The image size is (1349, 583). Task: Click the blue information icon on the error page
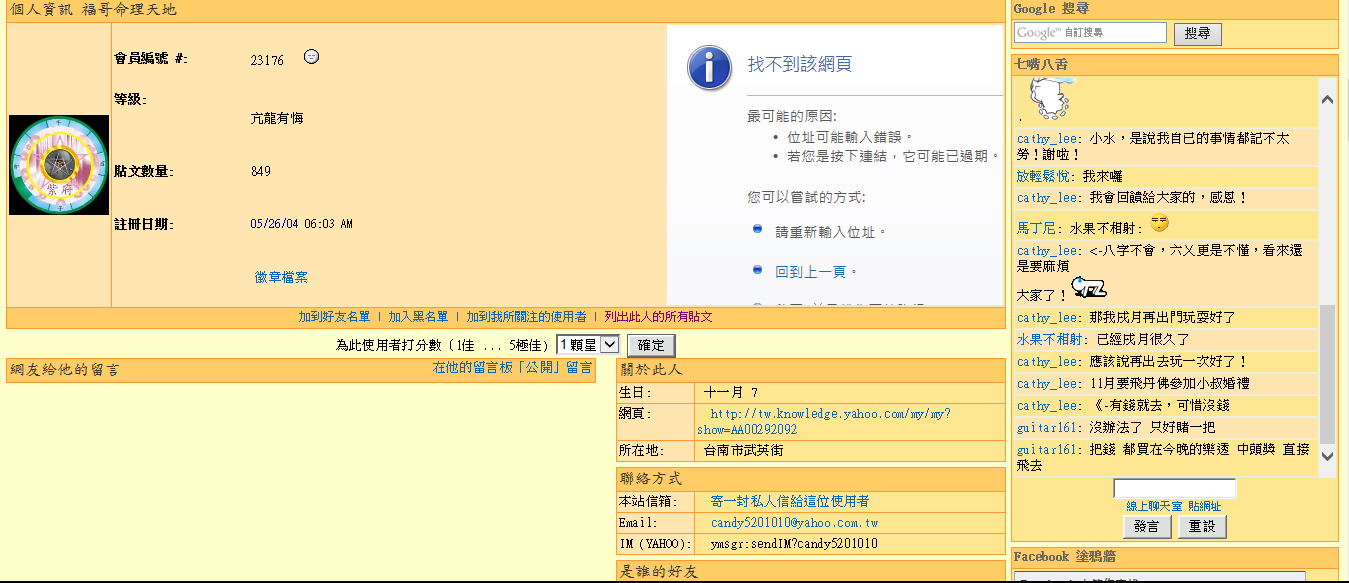pyautogui.click(x=708, y=69)
